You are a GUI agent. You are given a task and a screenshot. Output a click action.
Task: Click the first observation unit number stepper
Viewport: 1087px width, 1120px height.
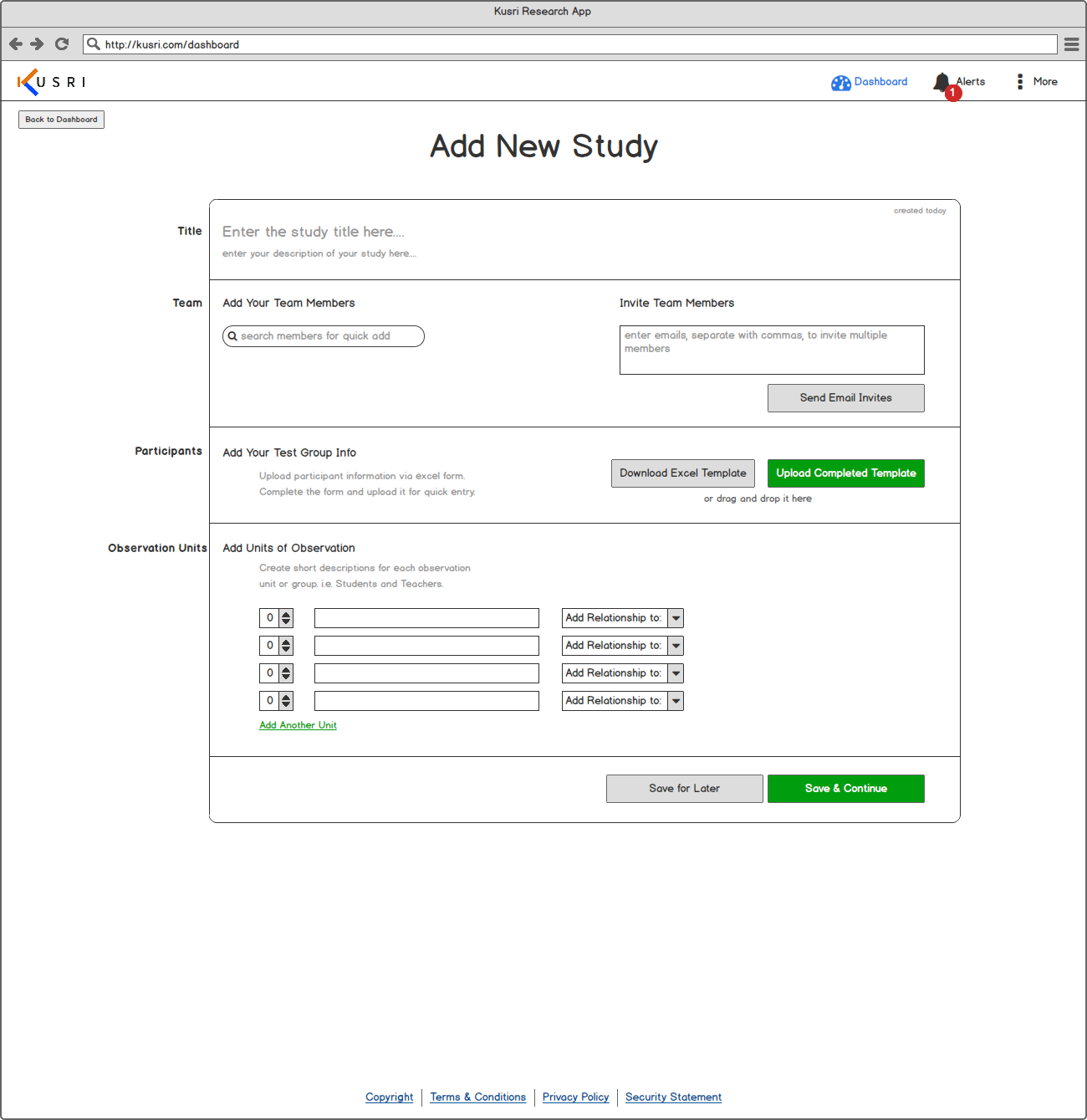[276, 618]
